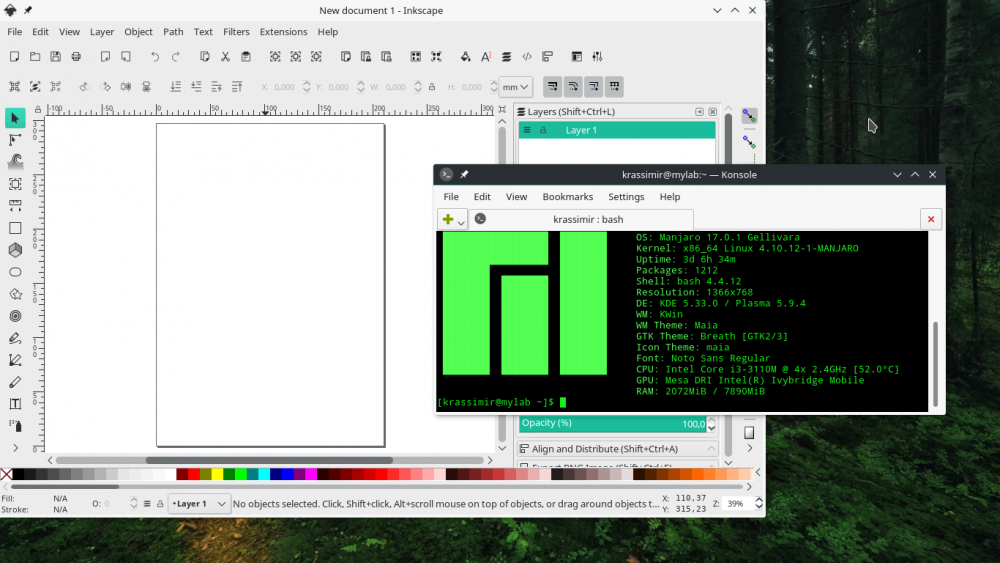This screenshot has height=563, width=1000.
Task: Open a file with folder icon
Action: [35, 57]
